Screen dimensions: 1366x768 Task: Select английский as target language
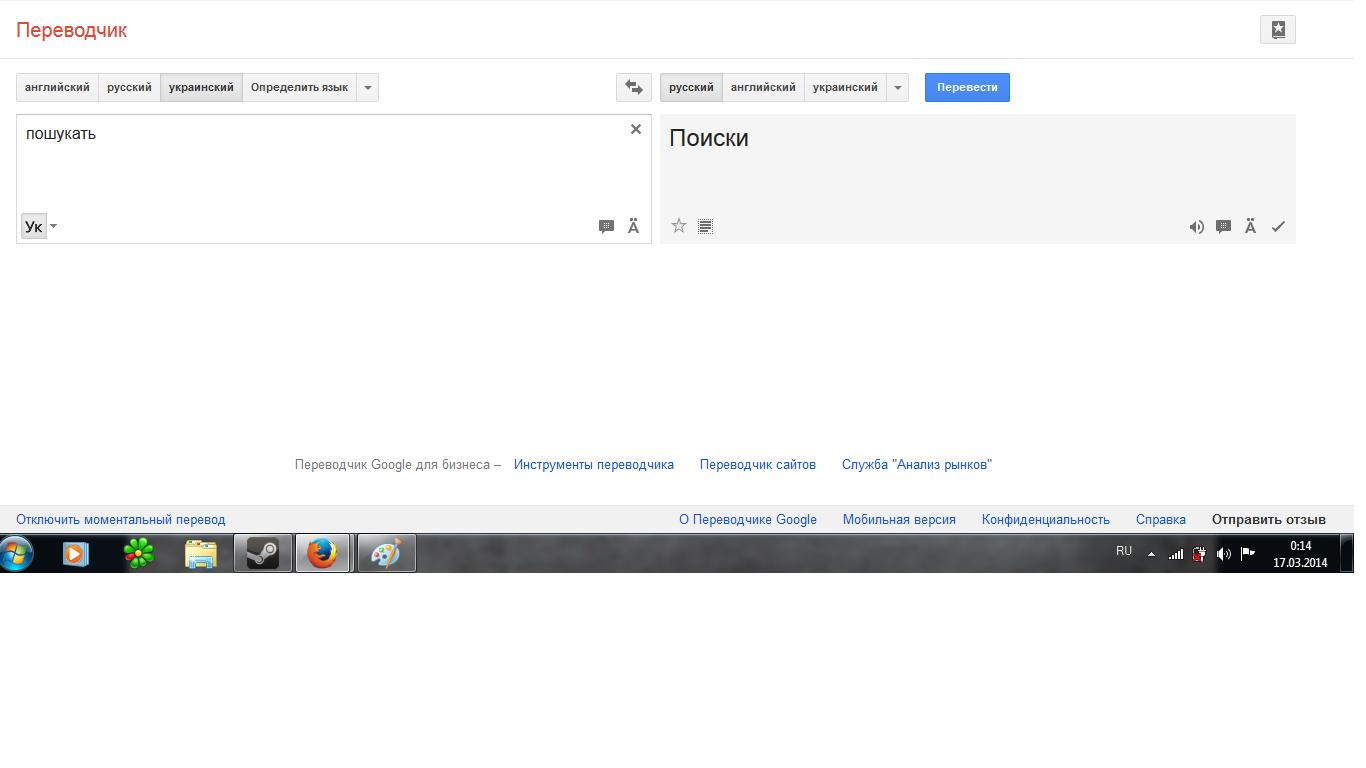(764, 88)
